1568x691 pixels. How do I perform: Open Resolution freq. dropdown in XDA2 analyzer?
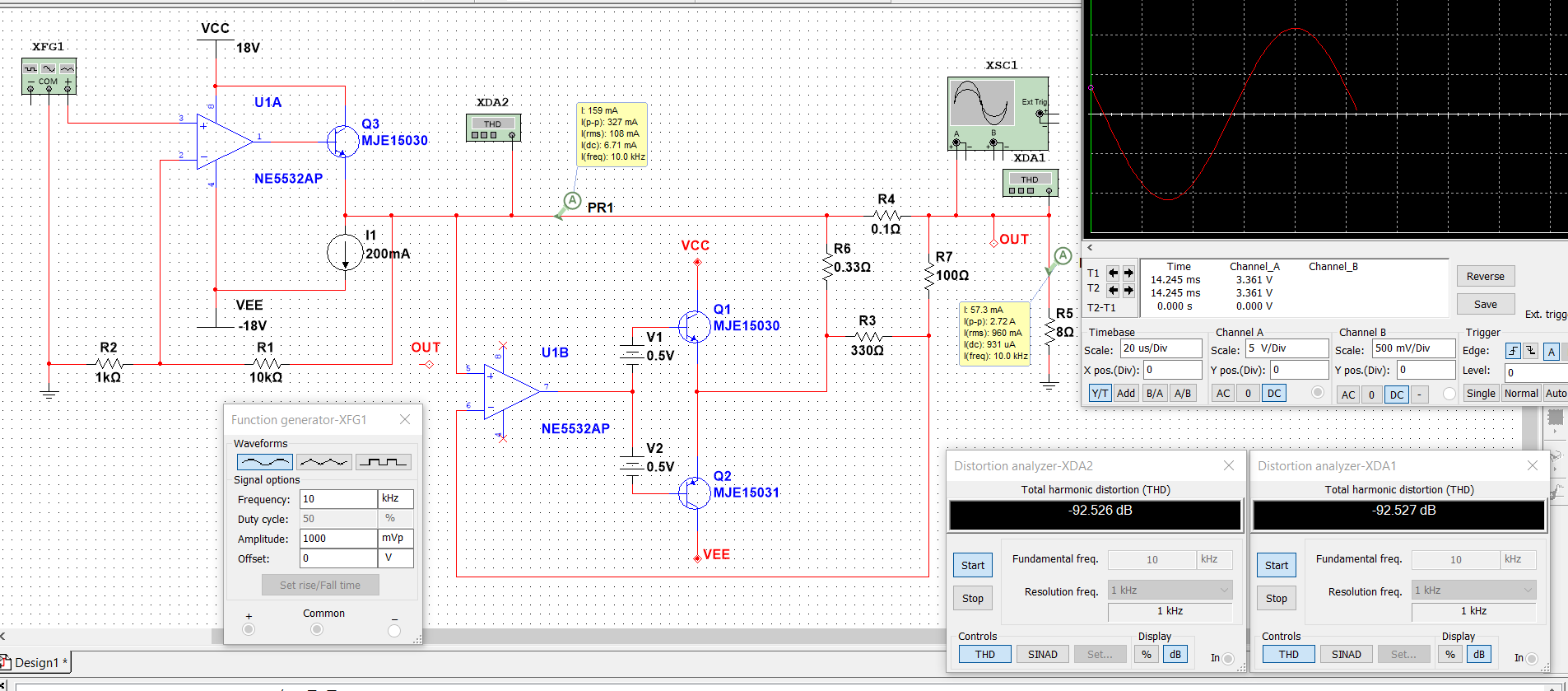coord(1170,591)
